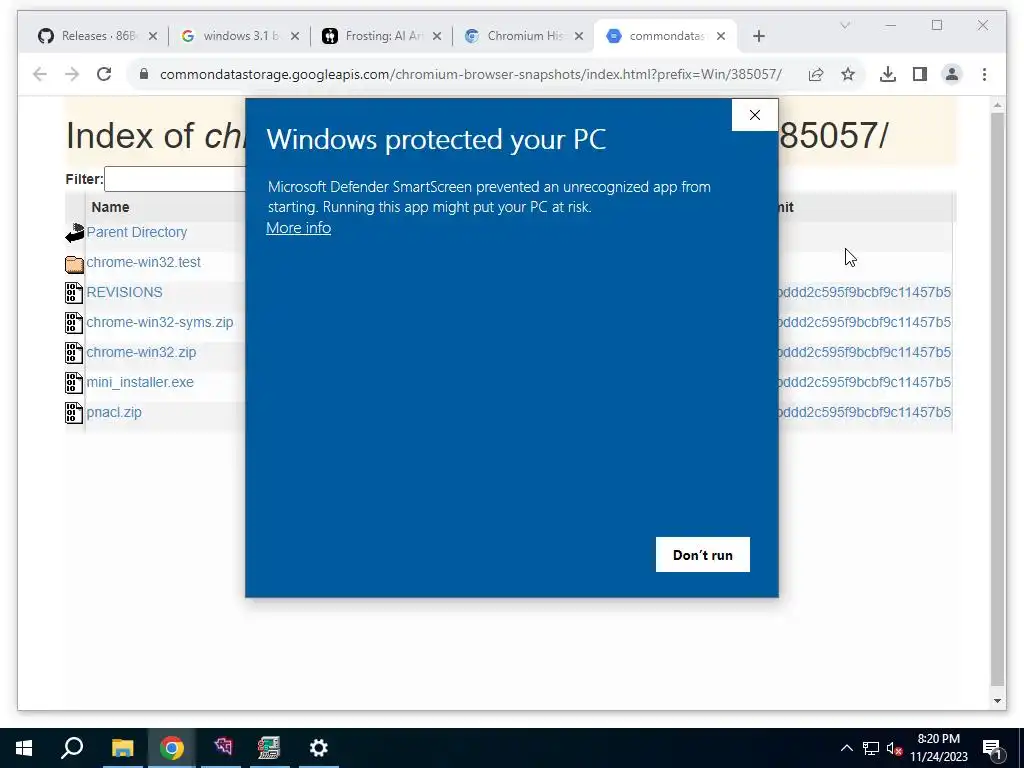Click the Name column header
Screen dimensions: 1024x768
[x=110, y=208]
